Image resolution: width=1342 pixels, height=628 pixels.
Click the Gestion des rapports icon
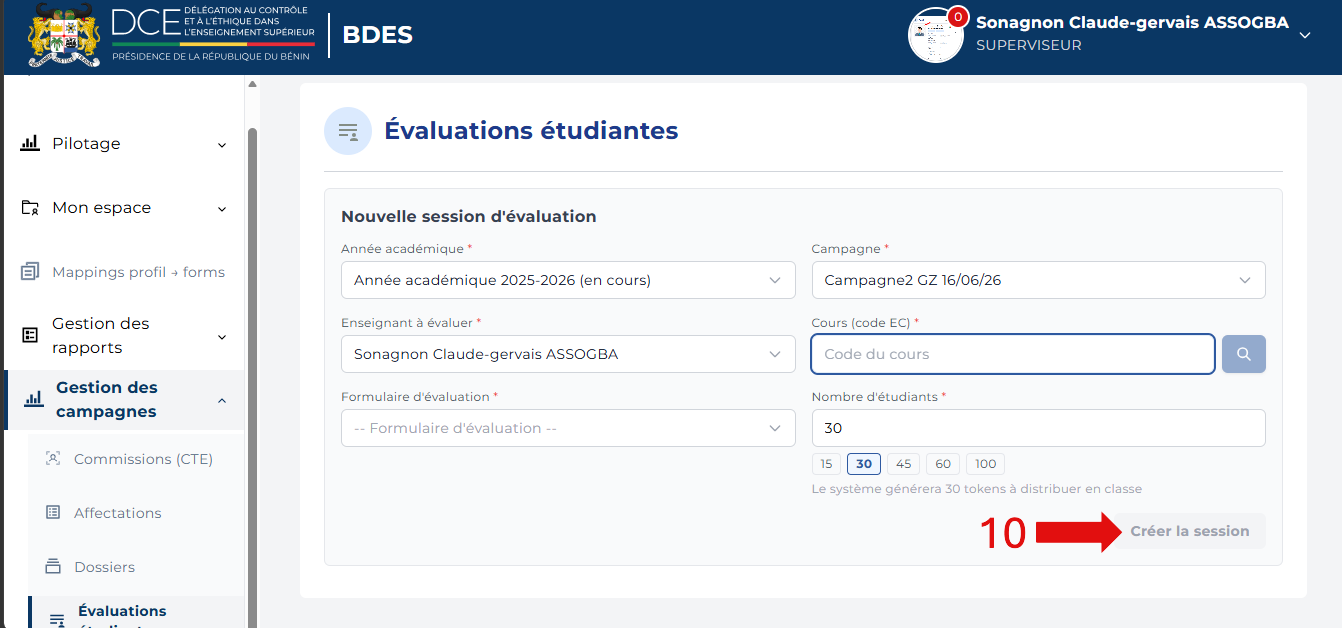tap(30, 336)
